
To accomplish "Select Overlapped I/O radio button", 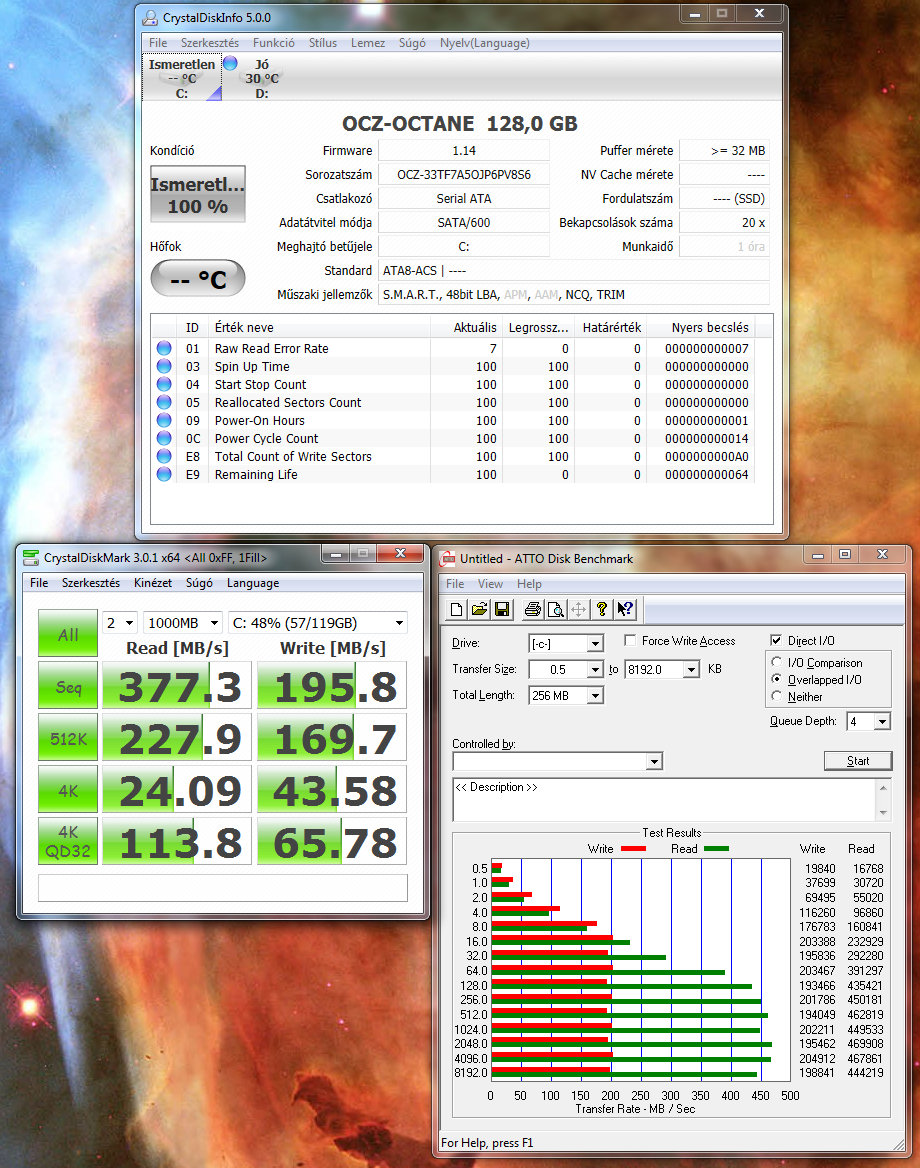I will pyautogui.click(x=776, y=679).
